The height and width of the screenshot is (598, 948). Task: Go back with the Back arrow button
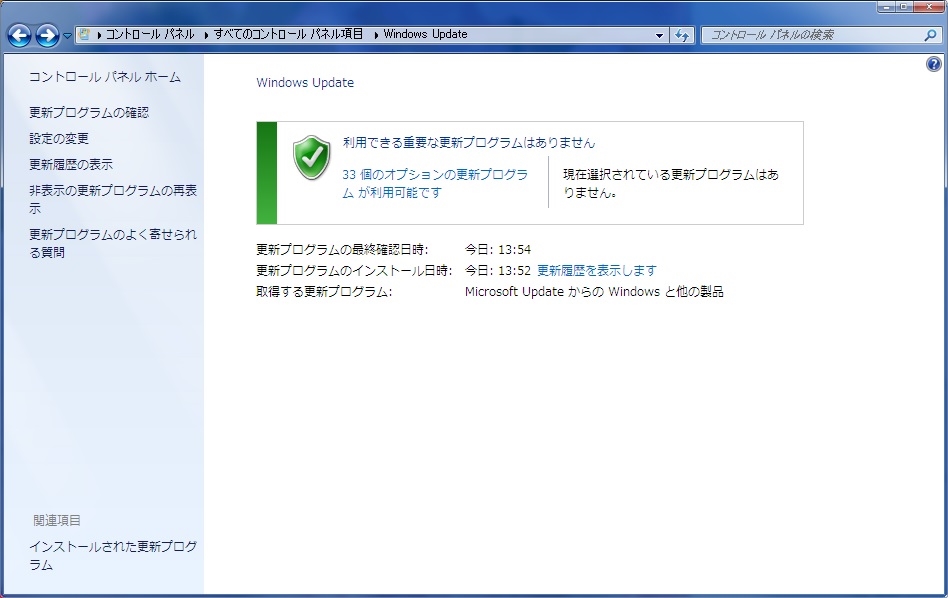[x=19, y=35]
